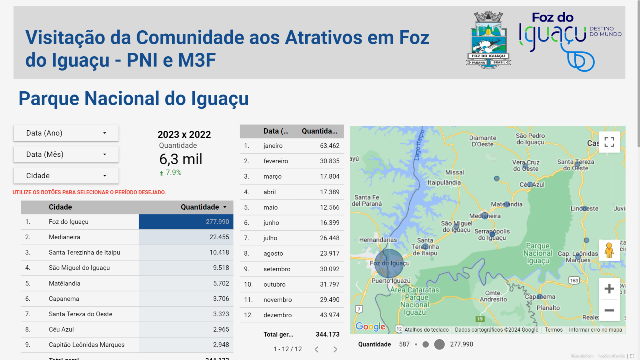Toggle fullscreen view on the map
The height and width of the screenshot is (360, 640).
(609, 142)
